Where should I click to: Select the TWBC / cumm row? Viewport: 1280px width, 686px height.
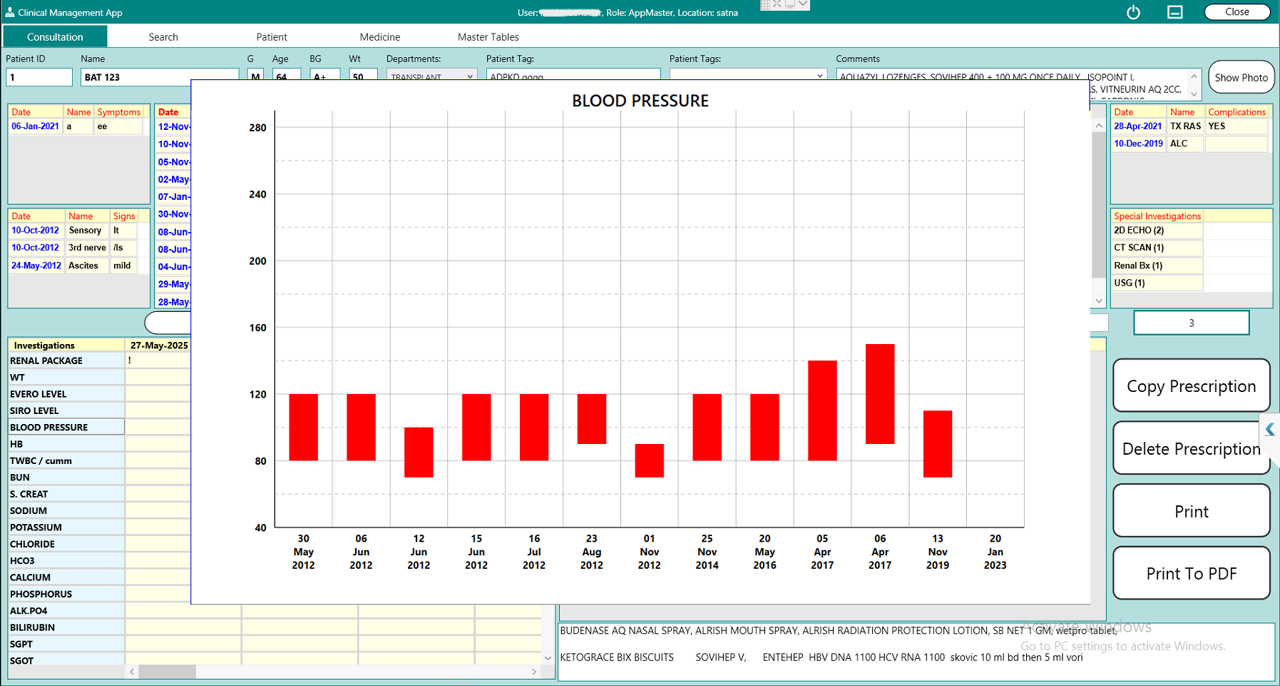coord(66,460)
